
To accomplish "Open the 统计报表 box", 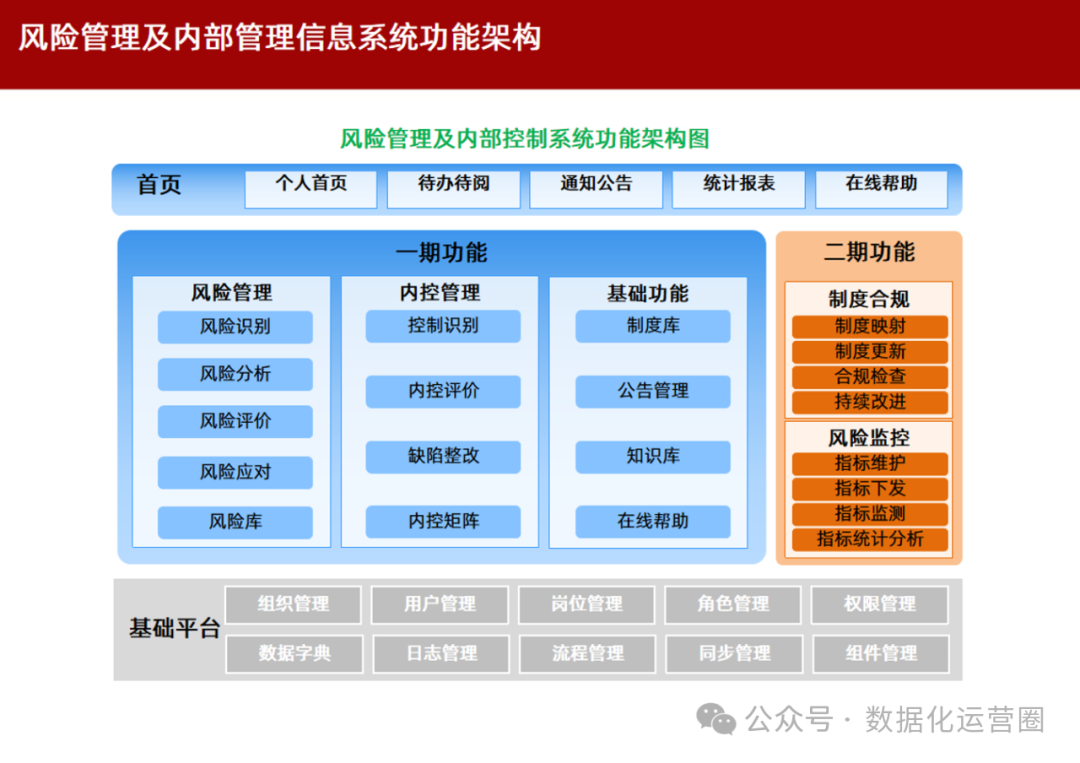I will coord(738,189).
